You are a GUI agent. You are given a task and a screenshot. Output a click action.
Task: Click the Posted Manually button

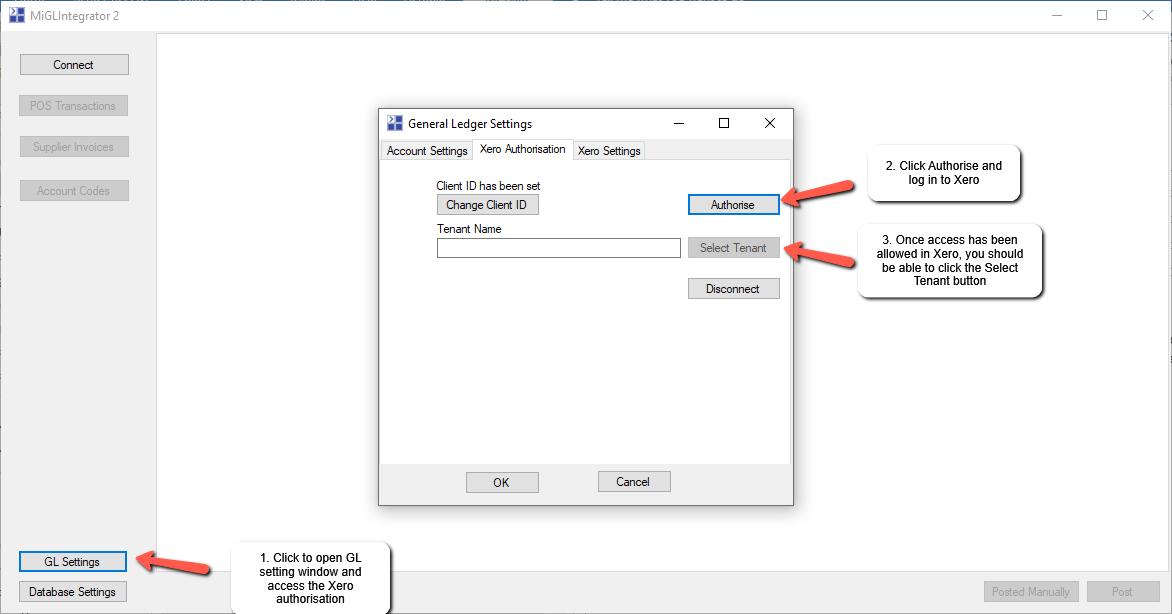click(x=1031, y=592)
